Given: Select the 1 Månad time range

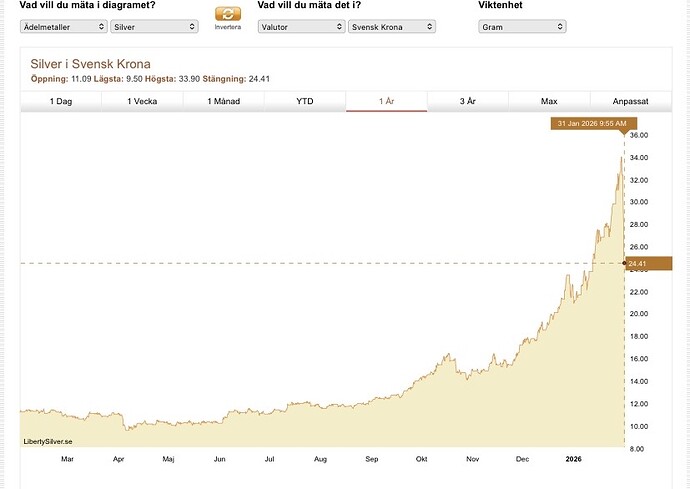Looking at the screenshot, I should click(224, 101).
